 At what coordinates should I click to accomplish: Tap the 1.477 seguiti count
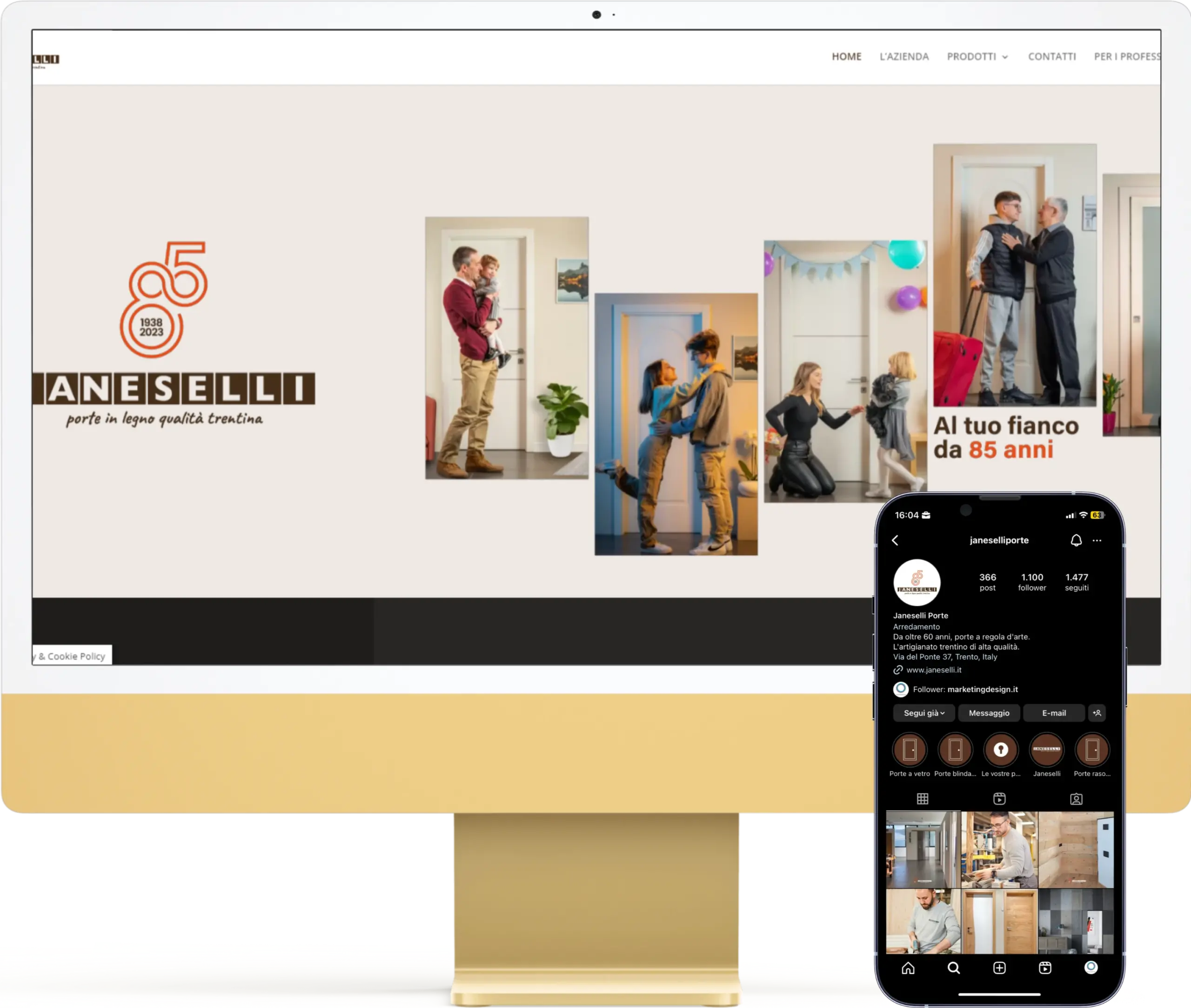pyautogui.click(x=1076, y=582)
